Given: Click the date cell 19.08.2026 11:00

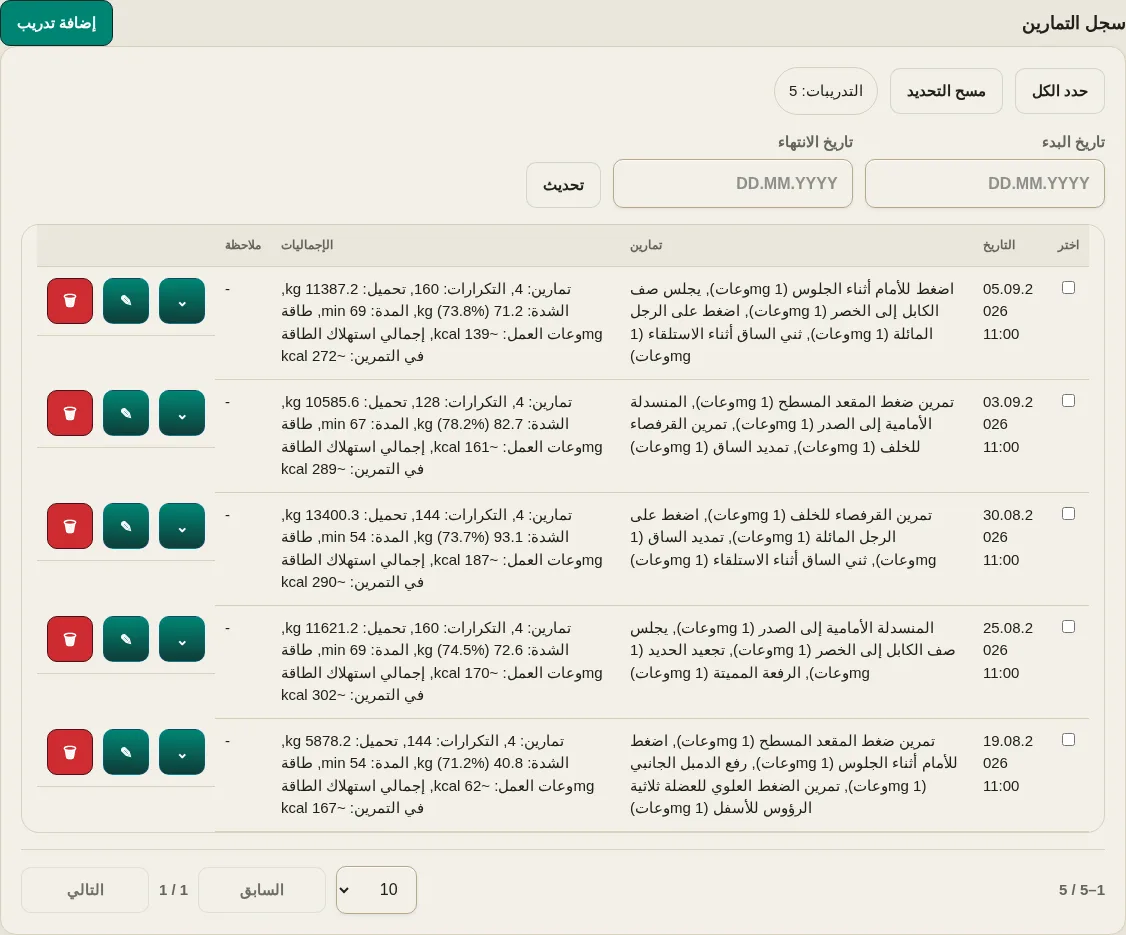Looking at the screenshot, I should [x=1008, y=763].
